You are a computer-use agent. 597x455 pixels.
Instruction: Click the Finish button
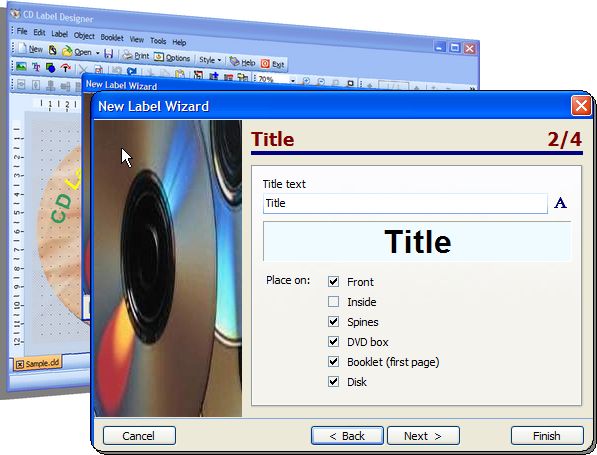pyautogui.click(x=547, y=436)
